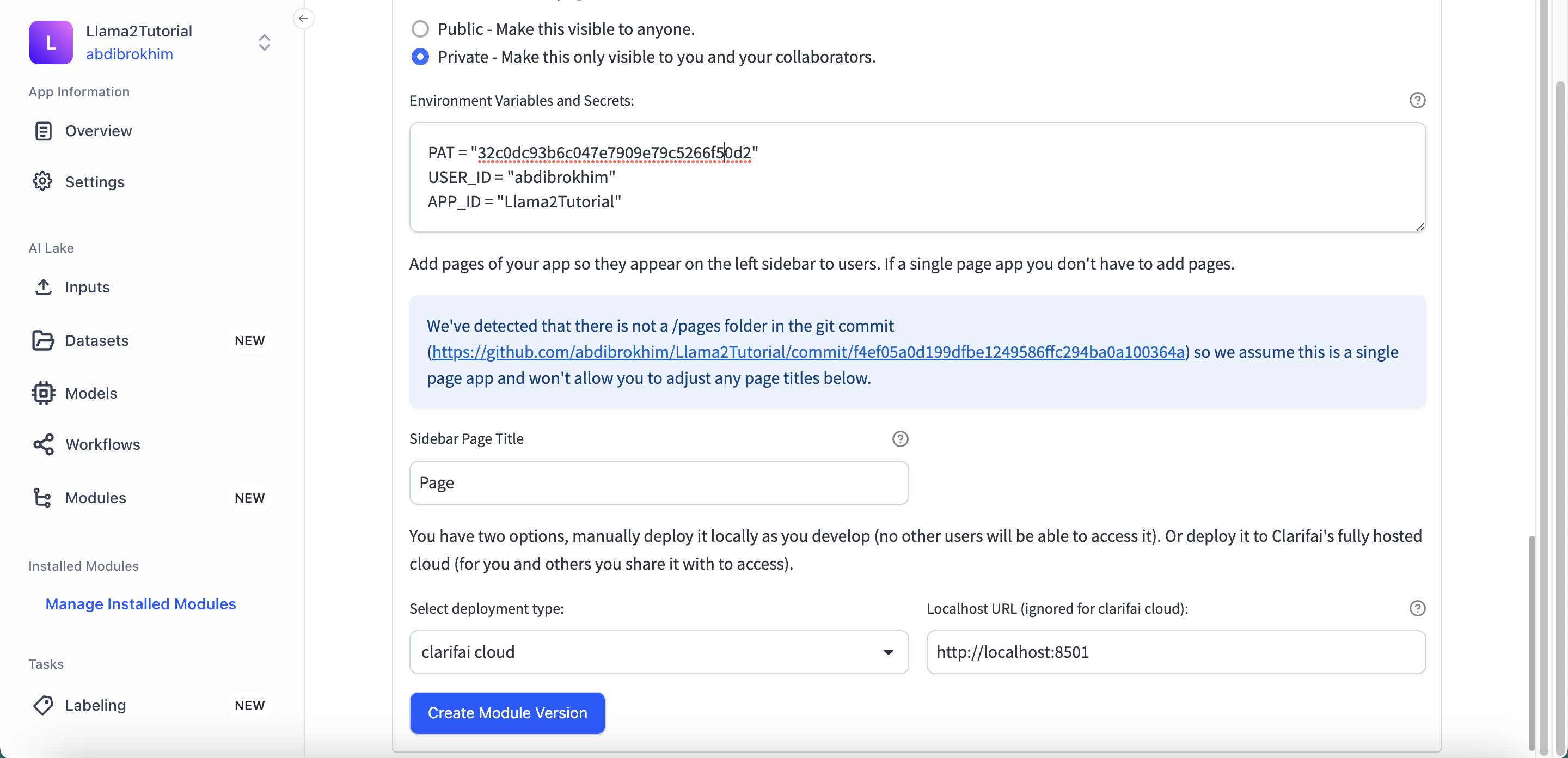The width and height of the screenshot is (1568, 758).
Task: Click the Inputs upload icon
Action: pyautogui.click(x=43, y=287)
